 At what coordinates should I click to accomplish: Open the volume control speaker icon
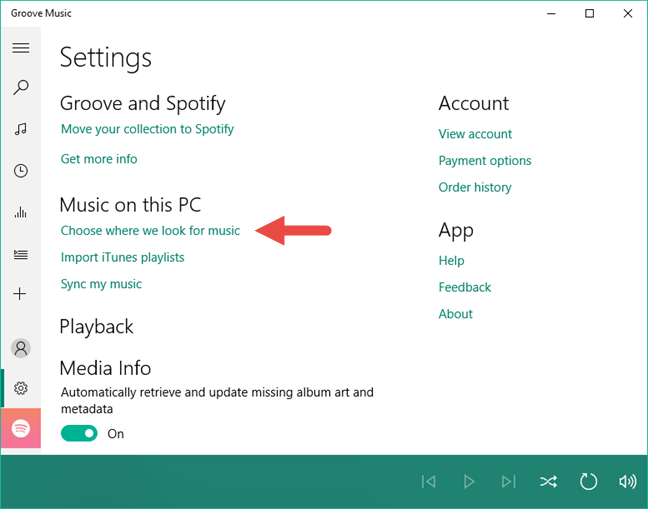(627, 481)
